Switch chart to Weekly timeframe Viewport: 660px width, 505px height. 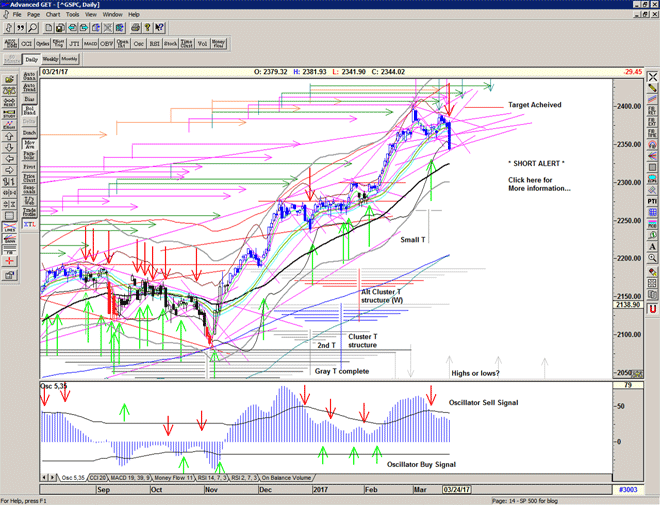tap(51, 60)
